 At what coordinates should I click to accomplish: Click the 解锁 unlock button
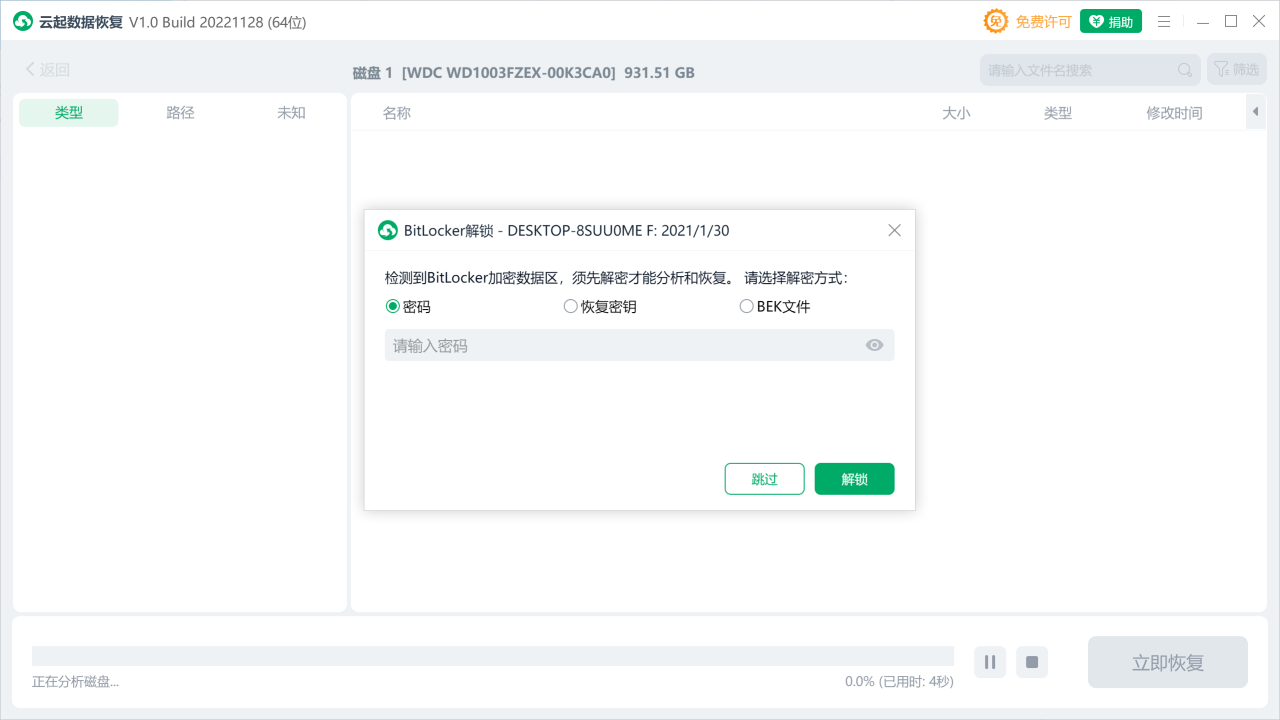click(x=854, y=478)
